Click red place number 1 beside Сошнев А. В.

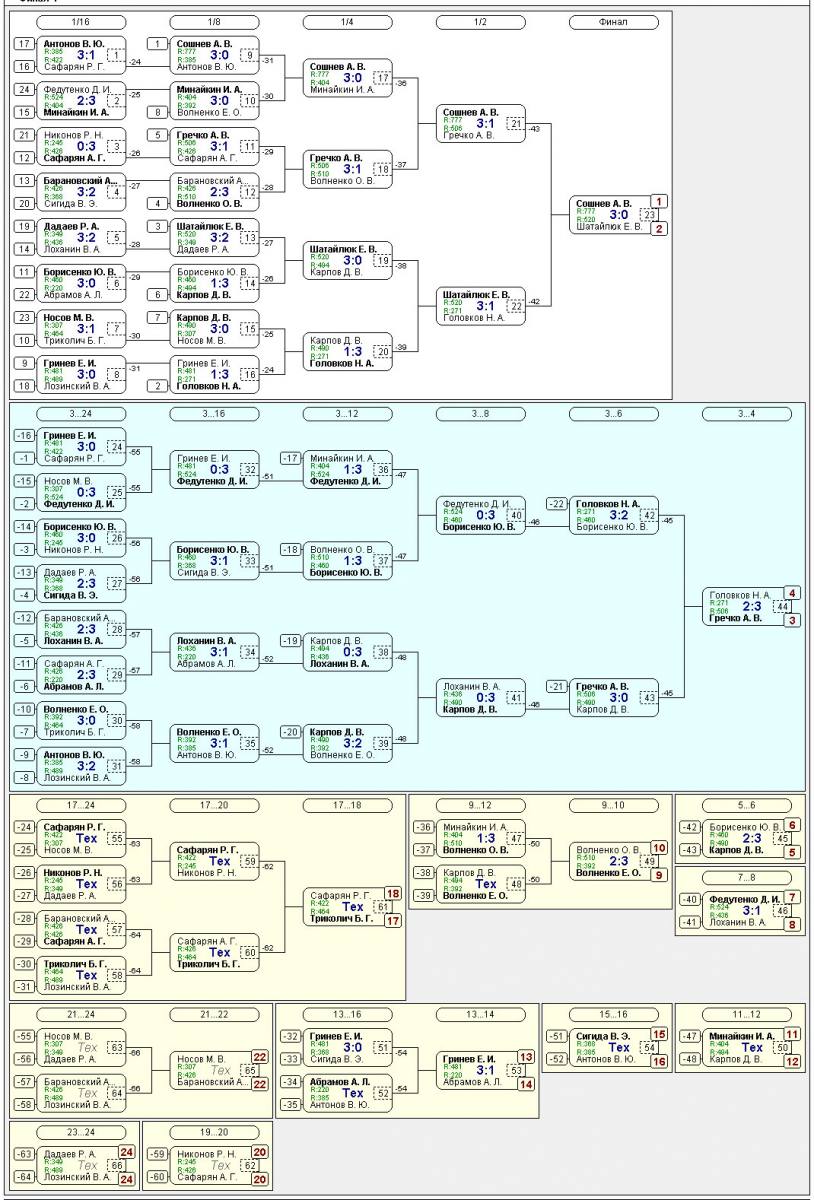(659, 202)
